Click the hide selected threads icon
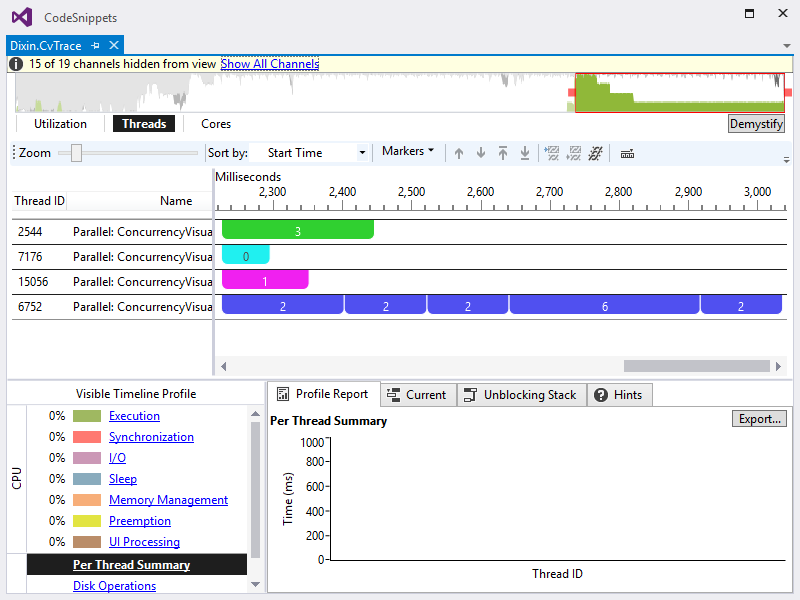This screenshot has width=800, height=600. pyautogui.click(x=552, y=153)
